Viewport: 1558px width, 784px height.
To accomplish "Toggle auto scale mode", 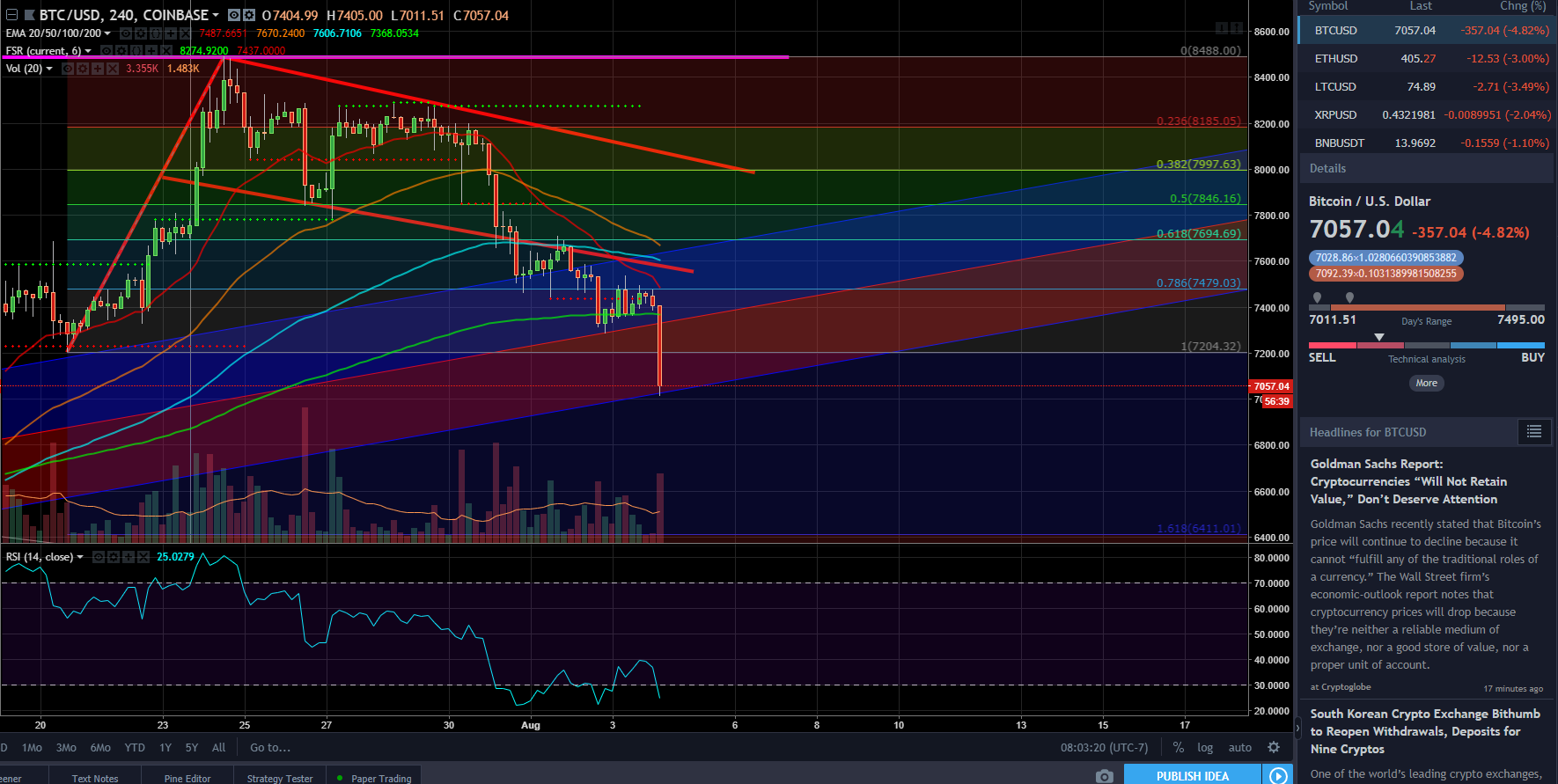I will 1240,747.
